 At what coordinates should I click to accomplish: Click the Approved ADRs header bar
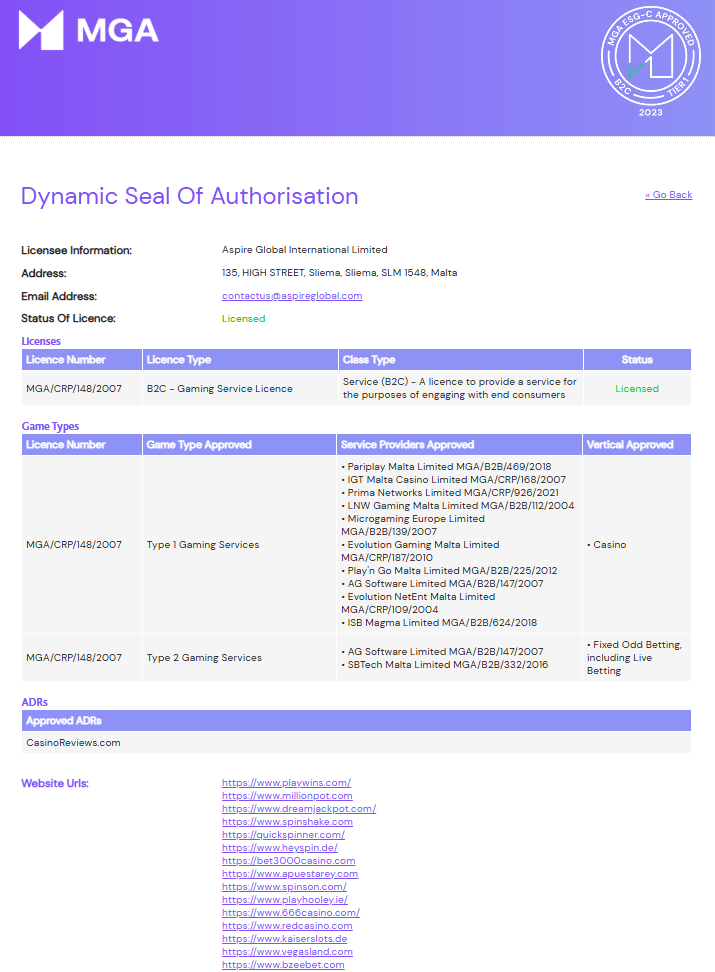point(356,721)
